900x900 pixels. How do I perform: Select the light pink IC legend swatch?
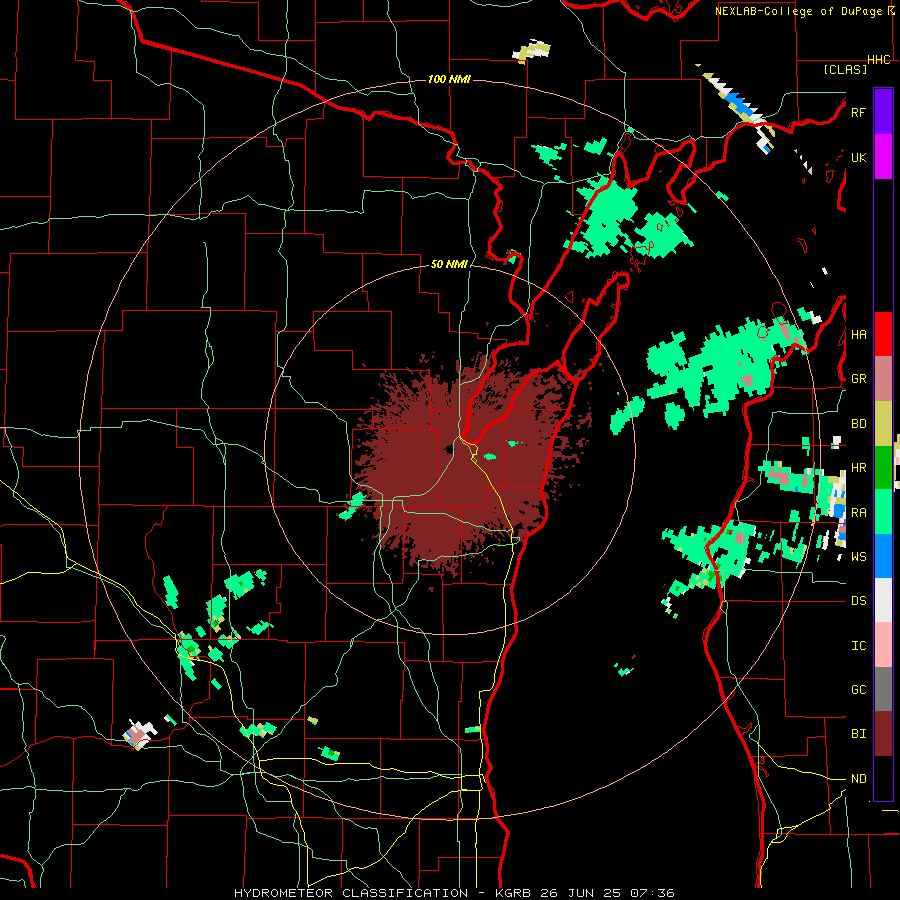[883, 645]
